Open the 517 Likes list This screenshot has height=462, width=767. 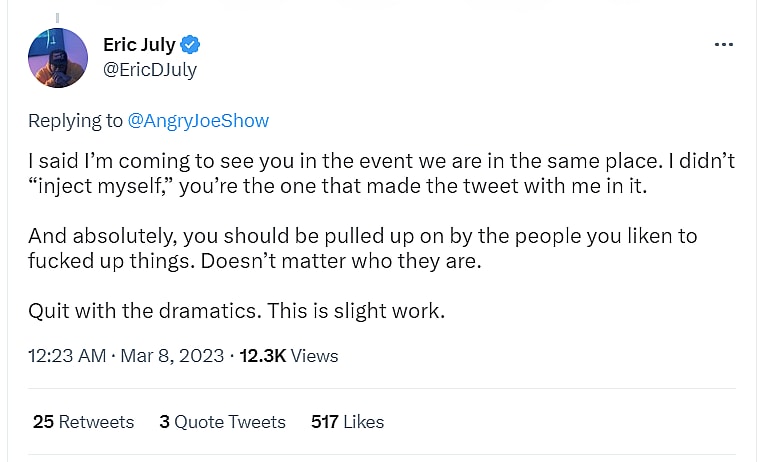(347, 422)
